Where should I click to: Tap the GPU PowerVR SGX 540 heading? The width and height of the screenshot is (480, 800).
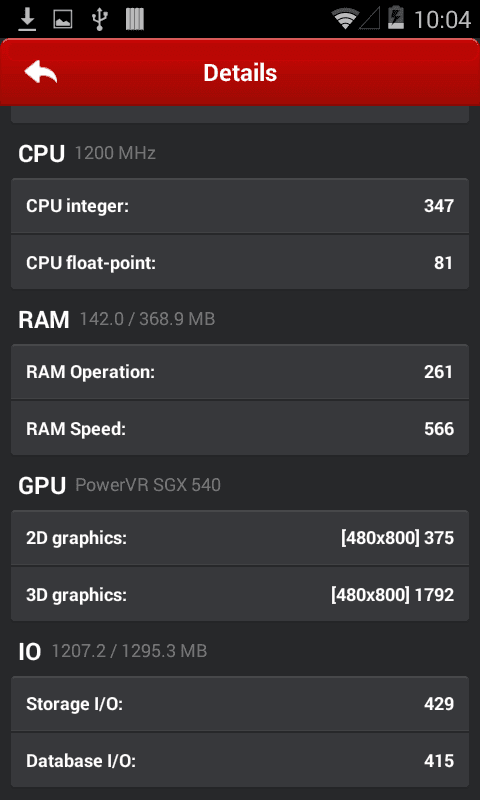click(x=119, y=485)
